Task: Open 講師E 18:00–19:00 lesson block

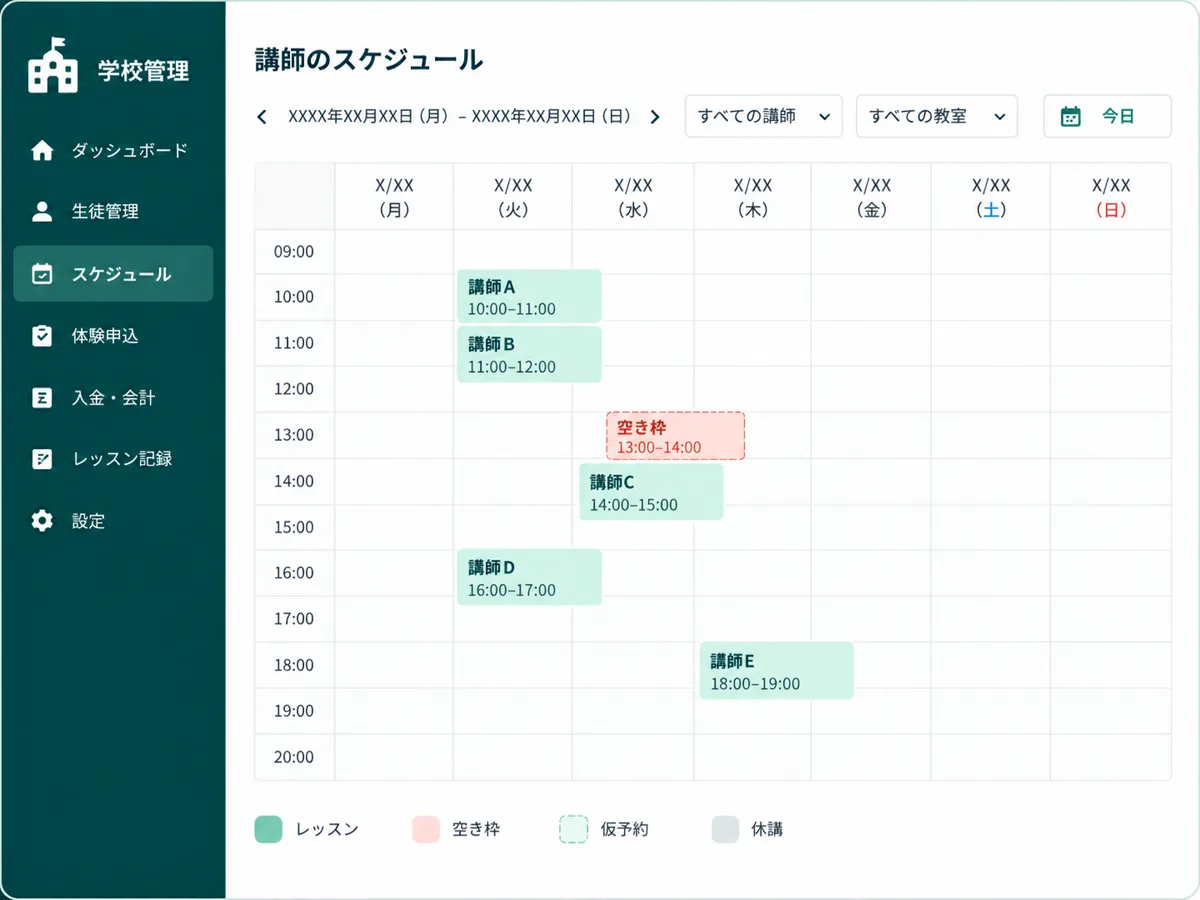Action: click(776, 671)
